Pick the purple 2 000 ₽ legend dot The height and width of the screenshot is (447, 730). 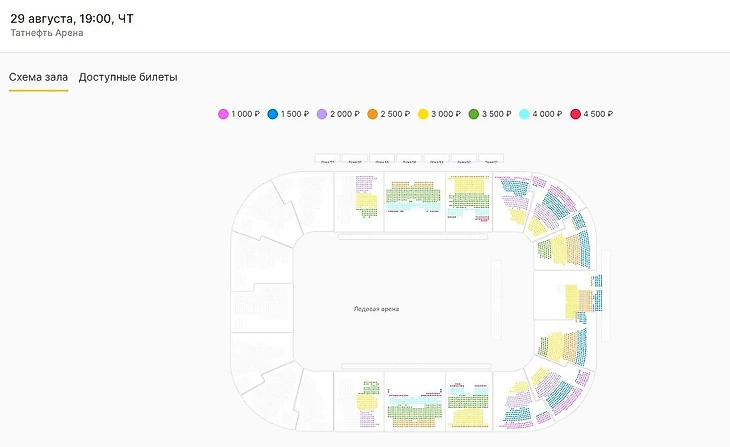[322, 114]
